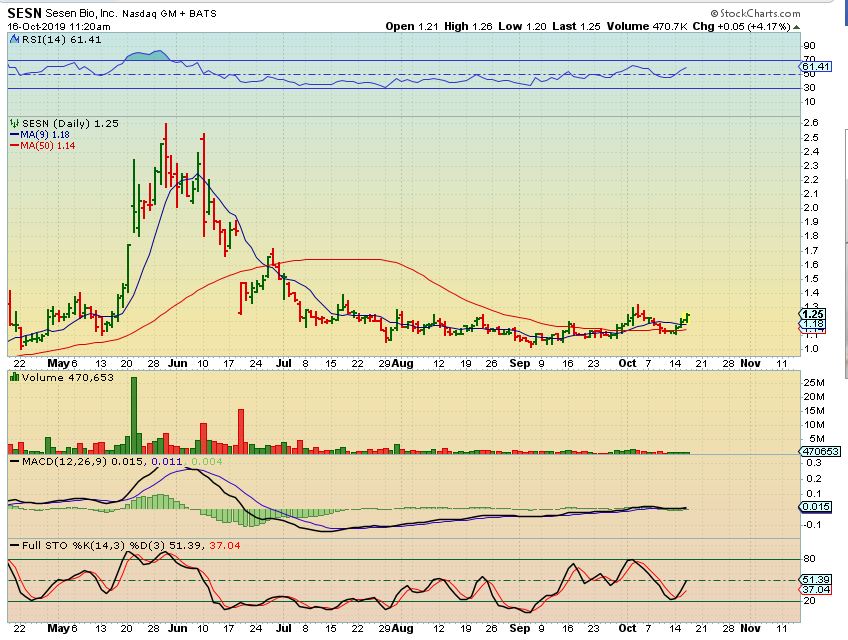Click the 0.015 MACD value tag

pos(816,506)
